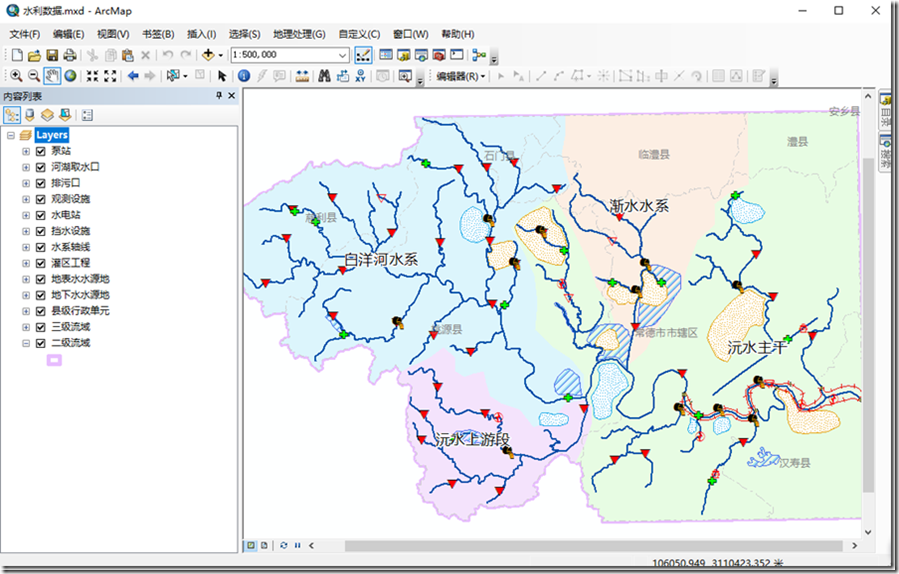The image size is (899, 574).
Task: Uncheck the 河湖取水口 layer checkbox
Action: tap(40, 167)
